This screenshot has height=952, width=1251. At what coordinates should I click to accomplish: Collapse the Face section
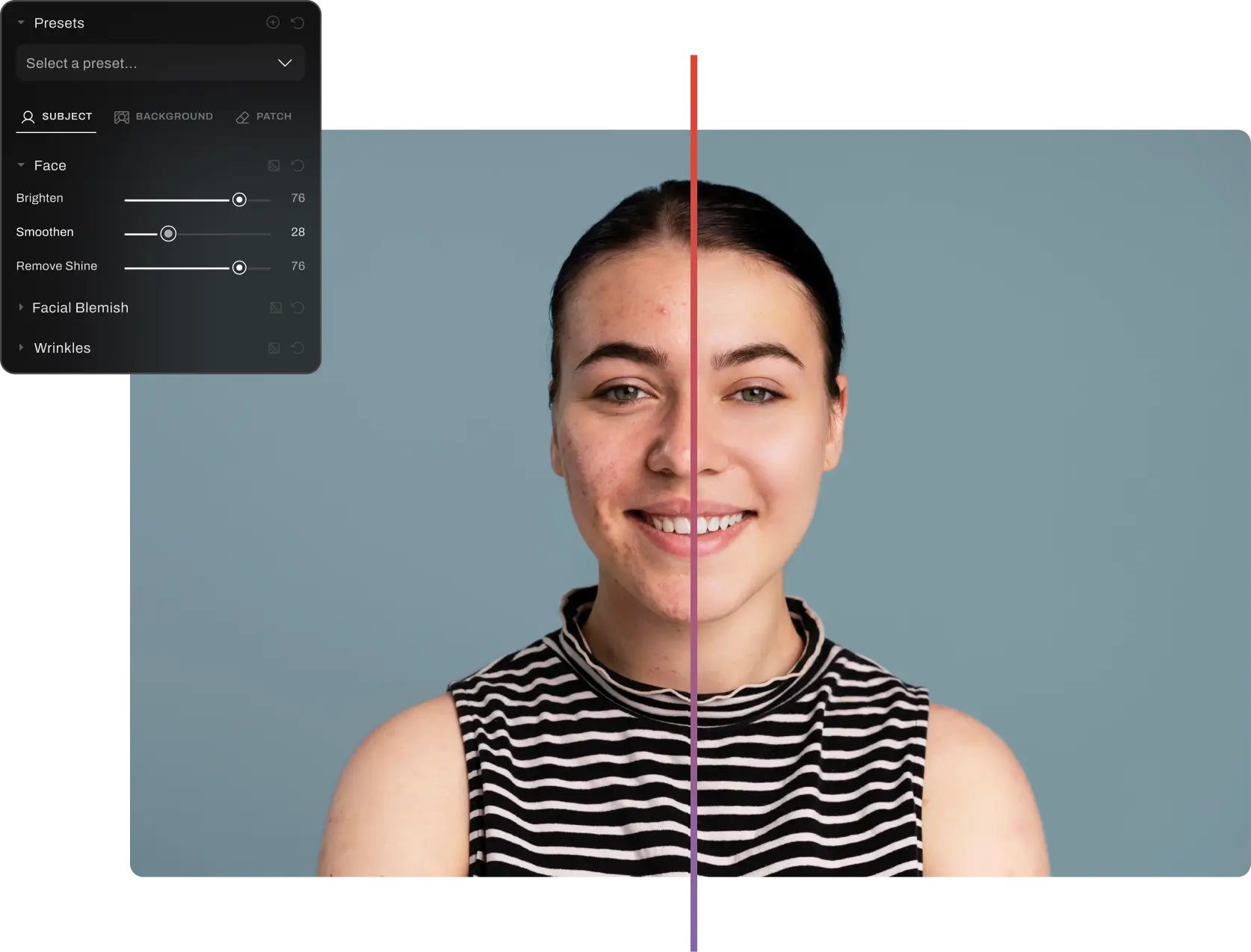point(21,165)
